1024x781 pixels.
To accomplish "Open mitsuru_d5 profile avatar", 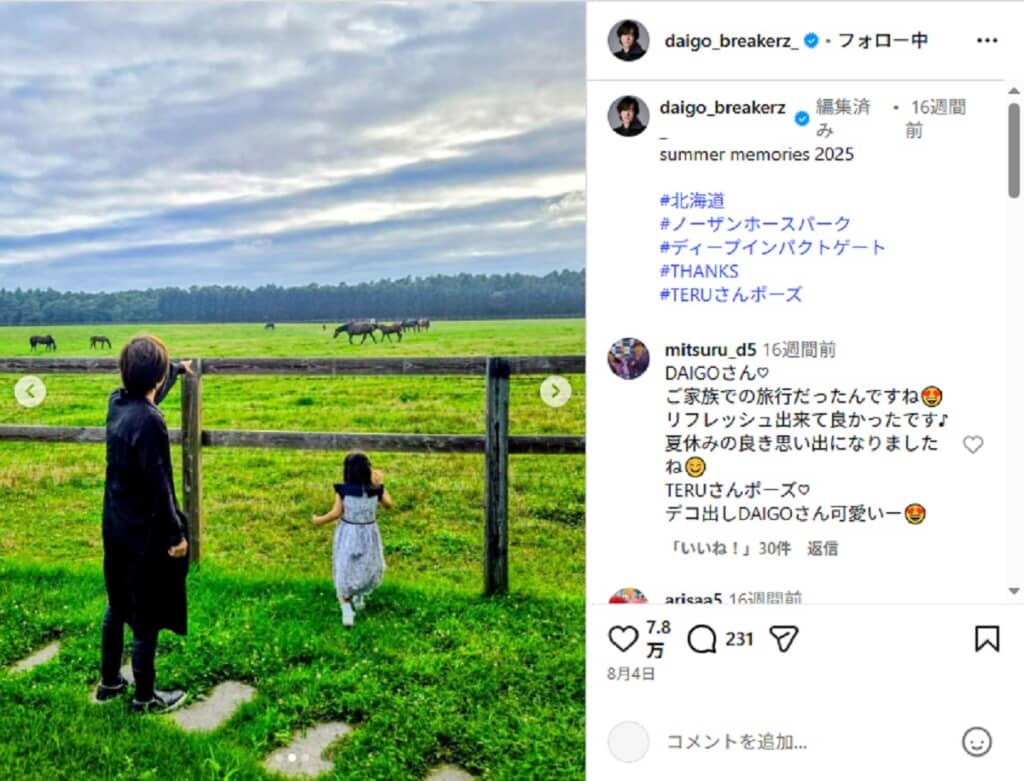I will (628, 359).
